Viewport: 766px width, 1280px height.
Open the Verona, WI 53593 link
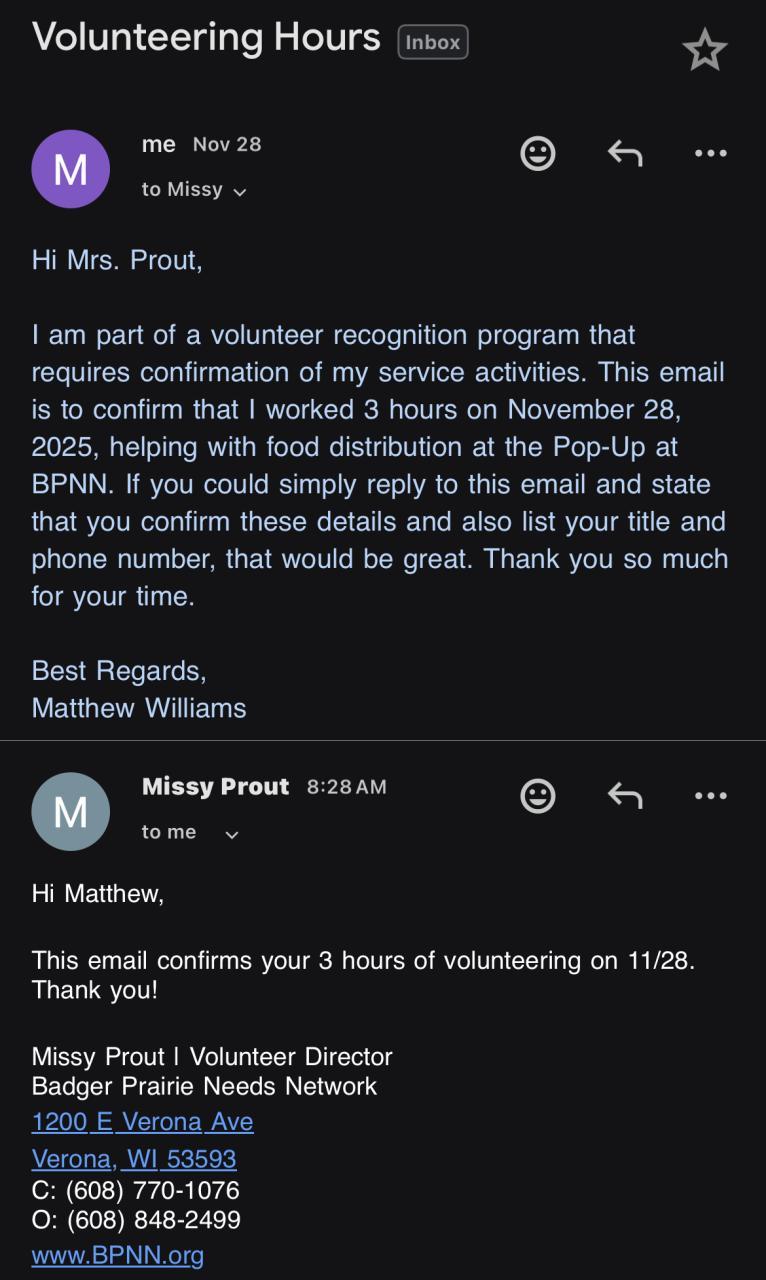click(x=134, y=1158)
